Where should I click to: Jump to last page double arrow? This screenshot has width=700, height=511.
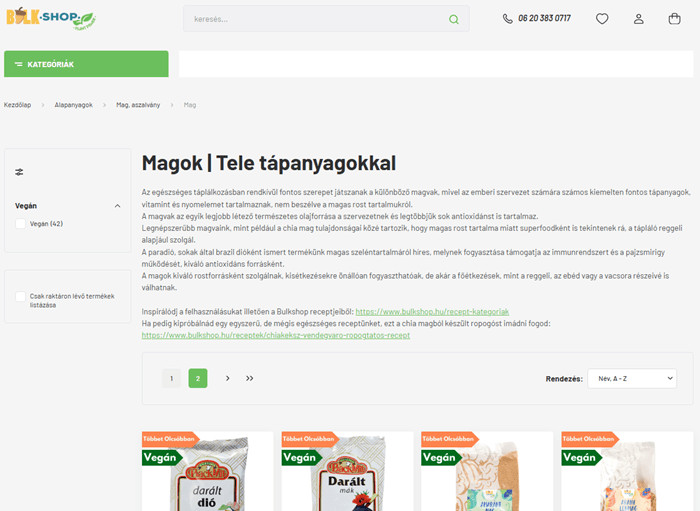(250, 378)
